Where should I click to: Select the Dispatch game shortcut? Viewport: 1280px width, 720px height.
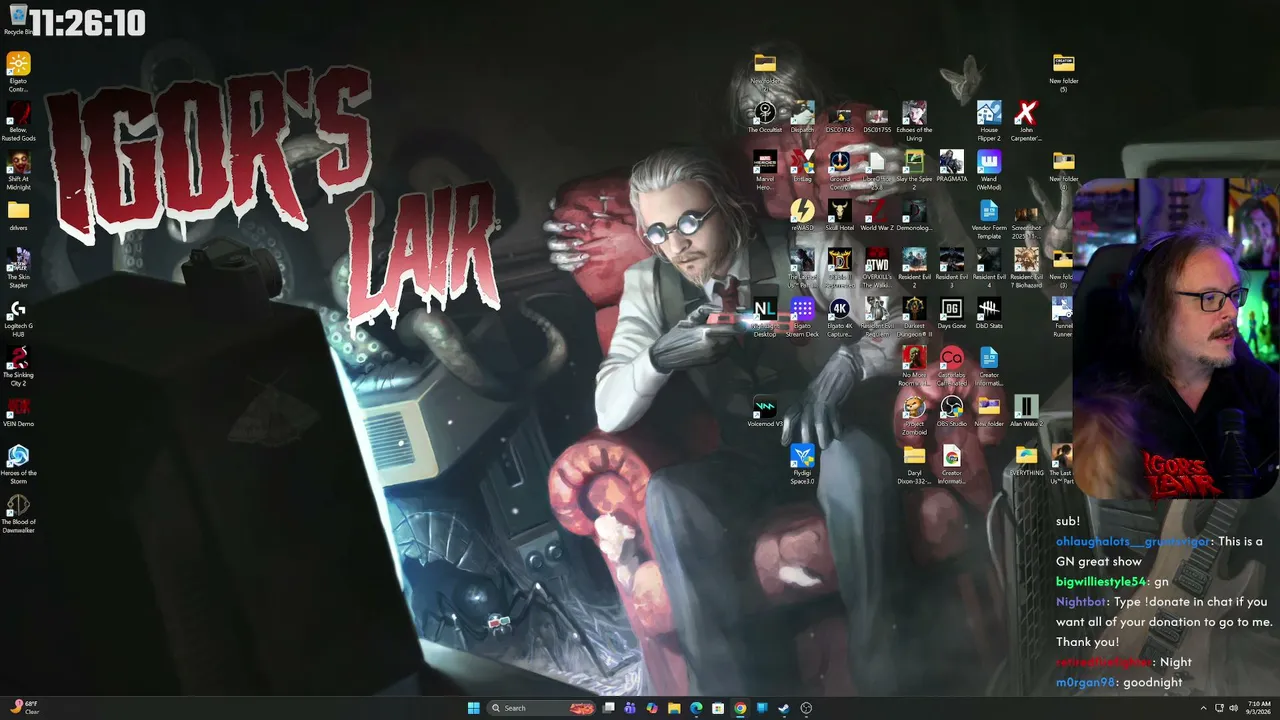pyautogui.click(x=802, y=117)
